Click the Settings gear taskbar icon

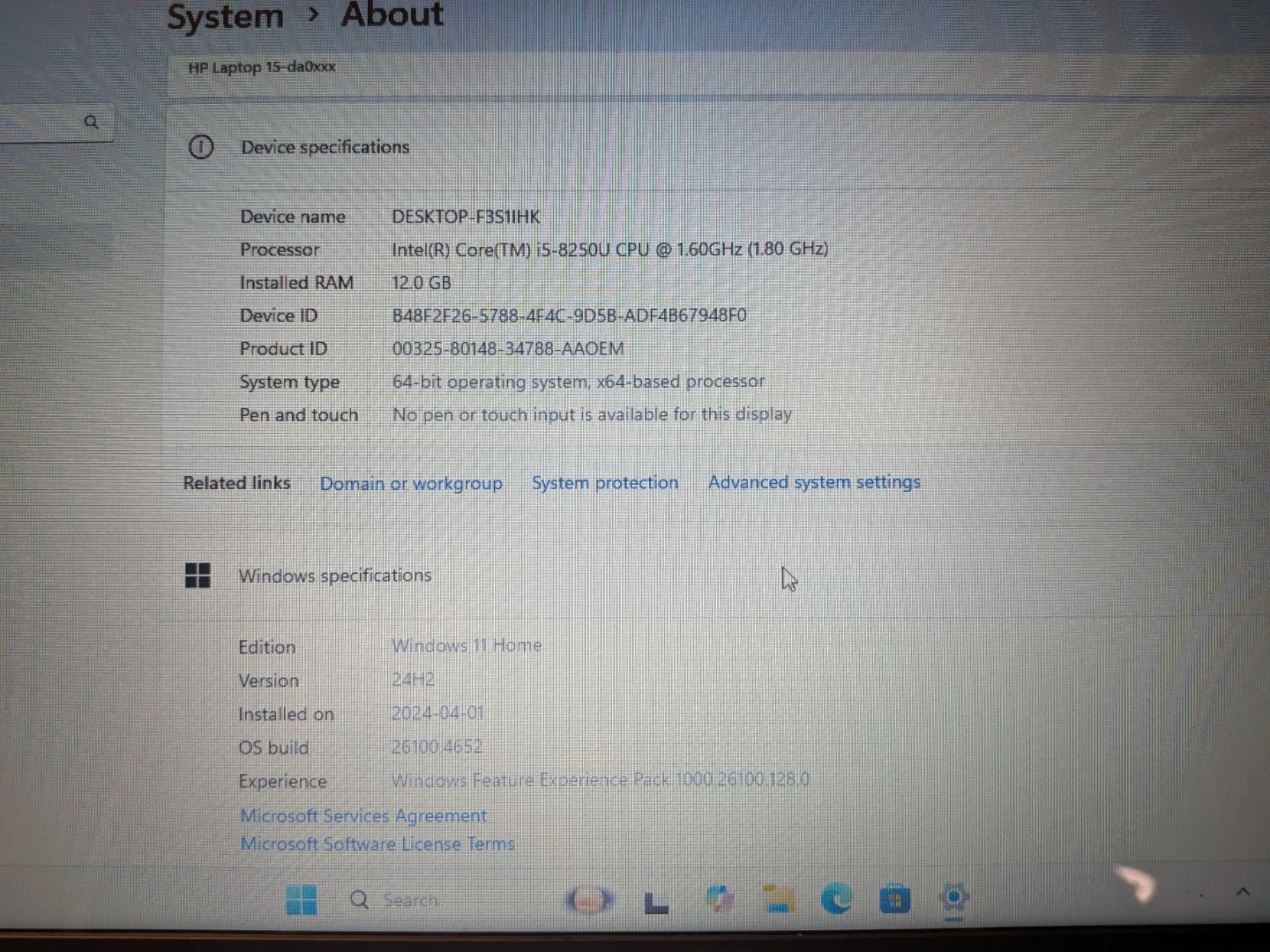pyautogui.click(x=953, y=898)
